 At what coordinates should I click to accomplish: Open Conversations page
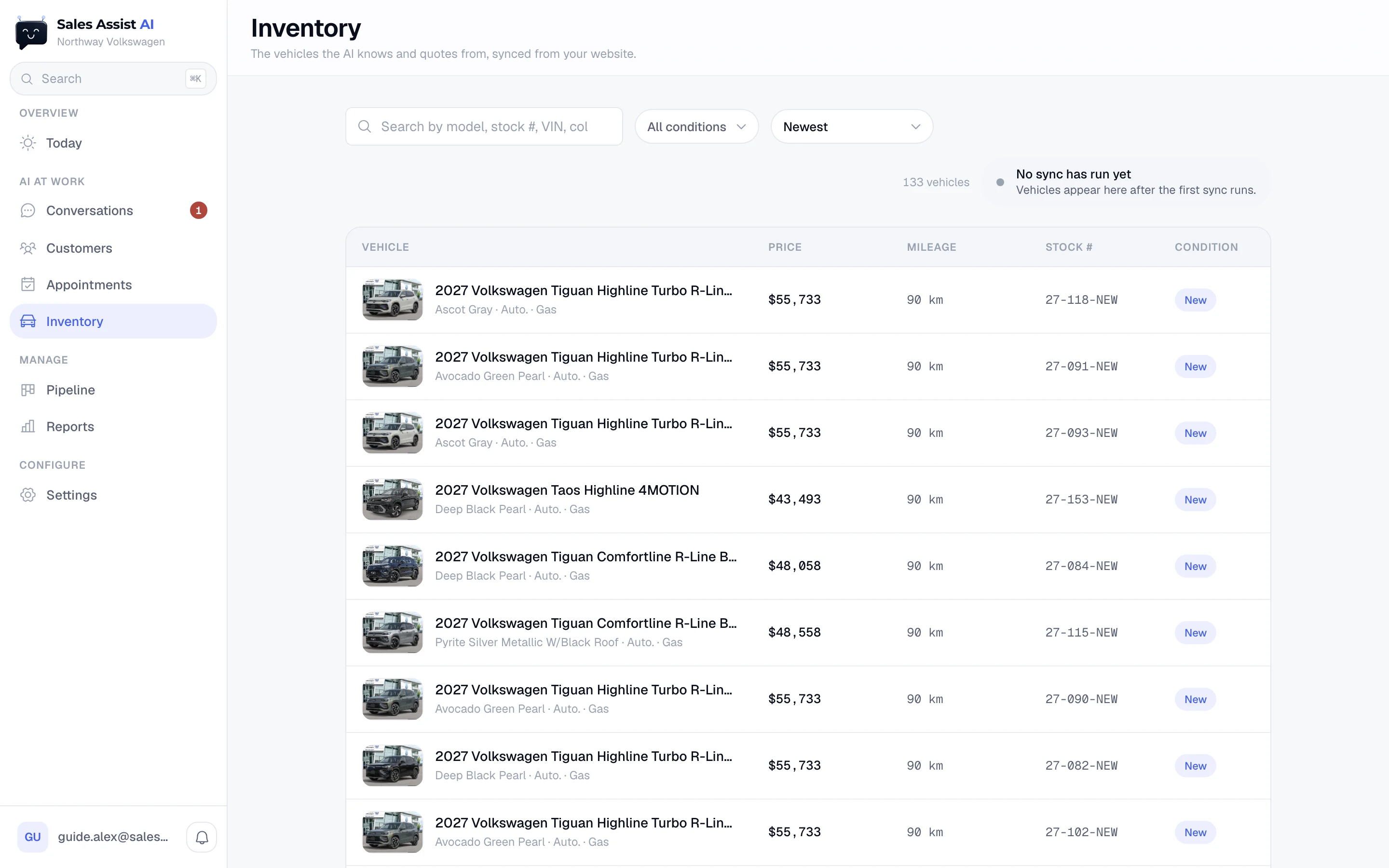(x=113, y=211)
